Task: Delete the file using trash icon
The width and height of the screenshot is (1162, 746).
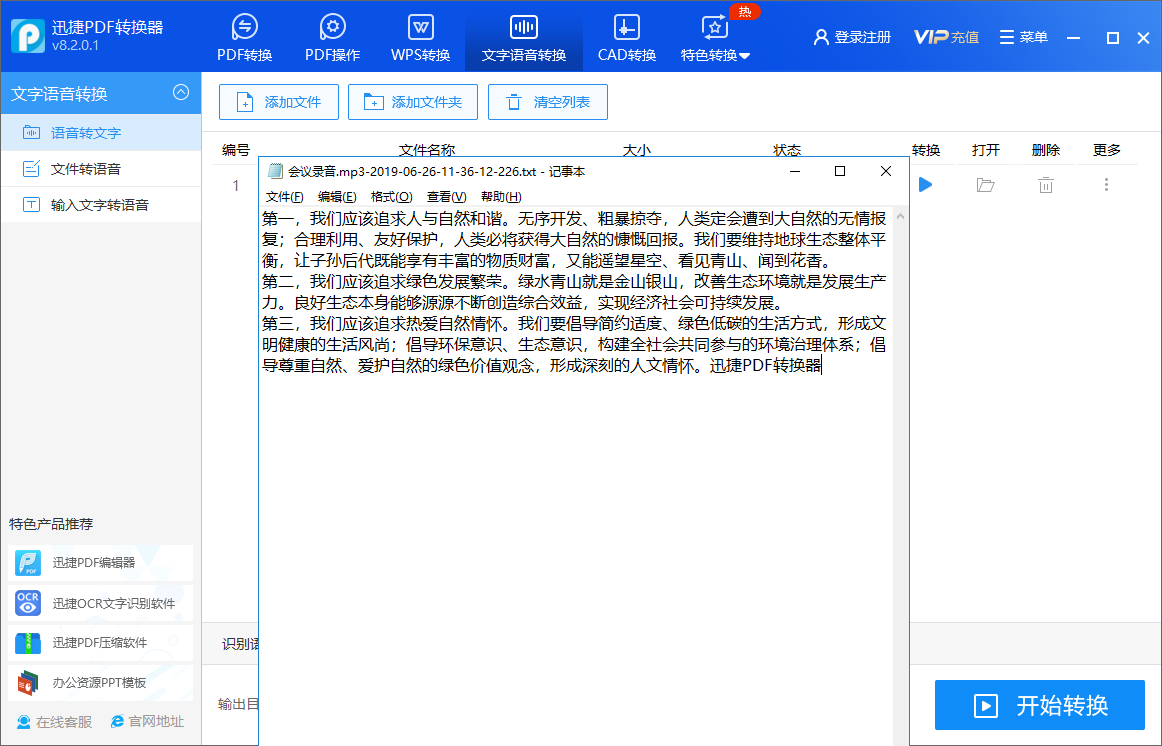Action: pos(1046,185)
